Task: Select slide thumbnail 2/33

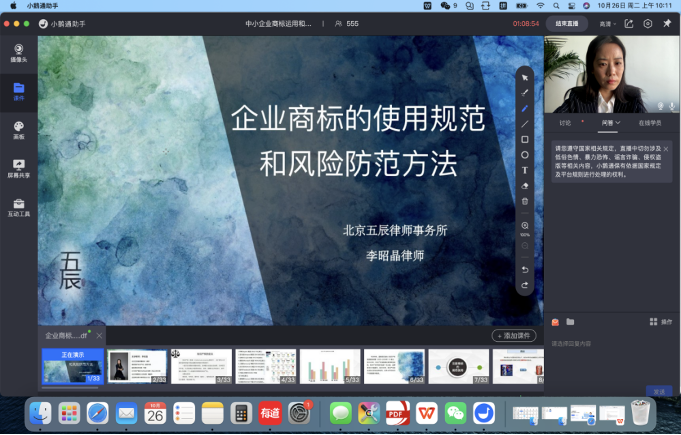Action: point(137,366)
